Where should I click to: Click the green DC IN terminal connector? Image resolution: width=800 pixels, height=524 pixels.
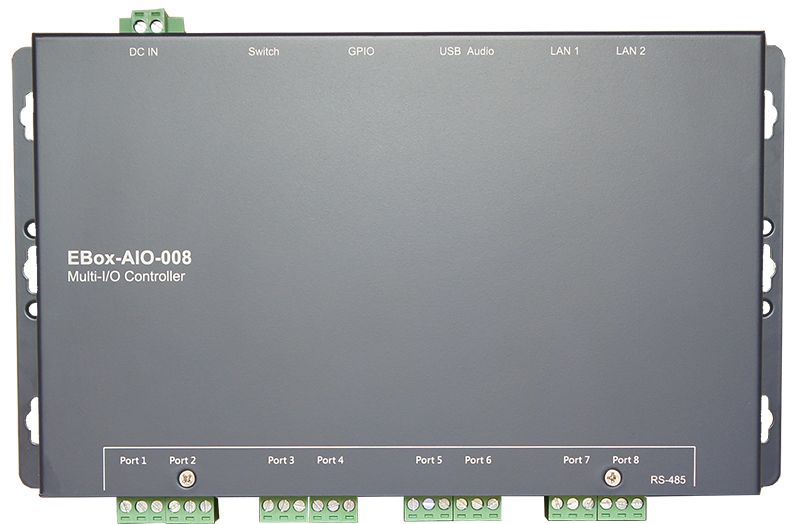coord(152,21)
